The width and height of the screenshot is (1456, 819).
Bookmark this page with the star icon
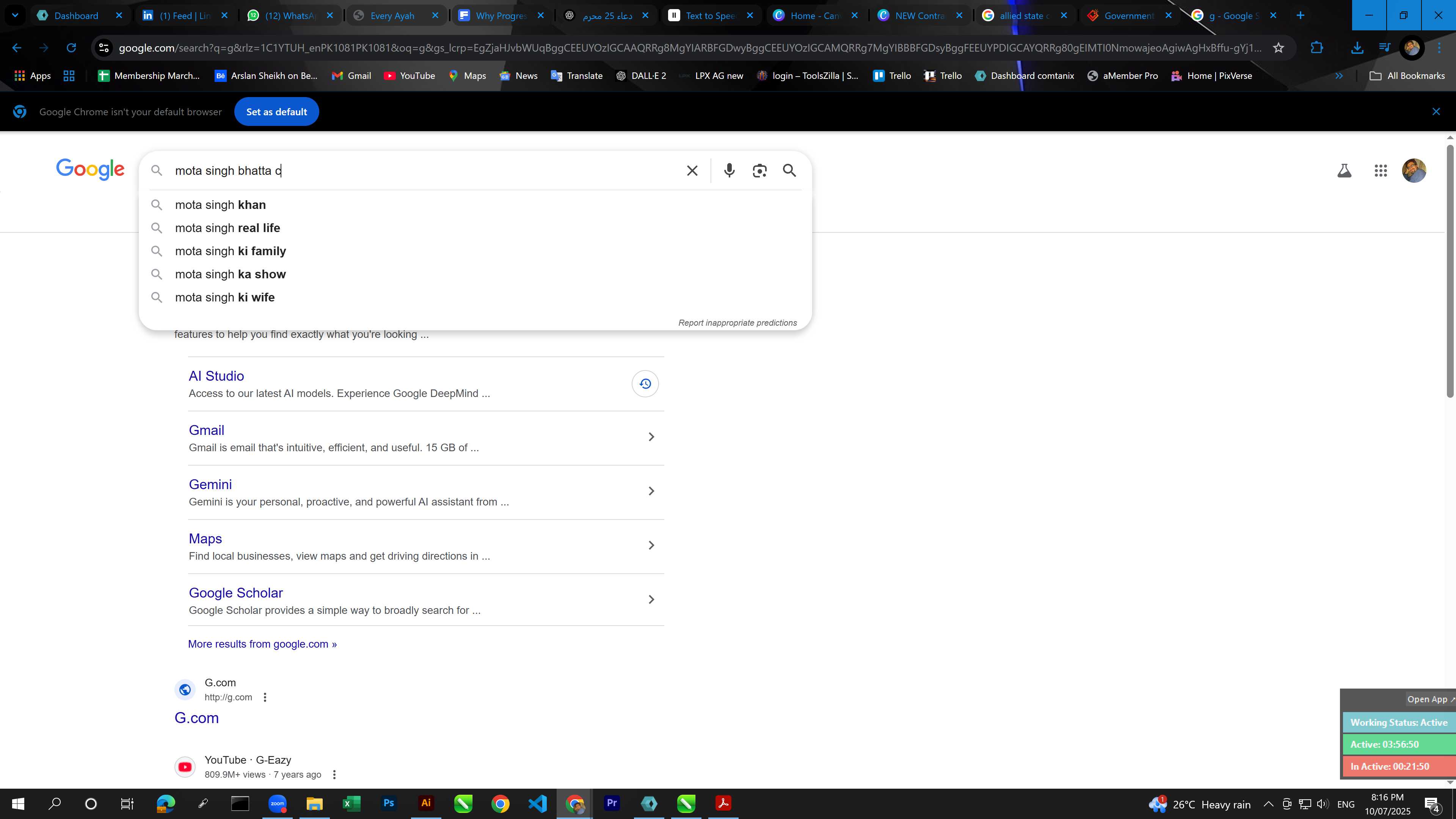point(1279,48)
